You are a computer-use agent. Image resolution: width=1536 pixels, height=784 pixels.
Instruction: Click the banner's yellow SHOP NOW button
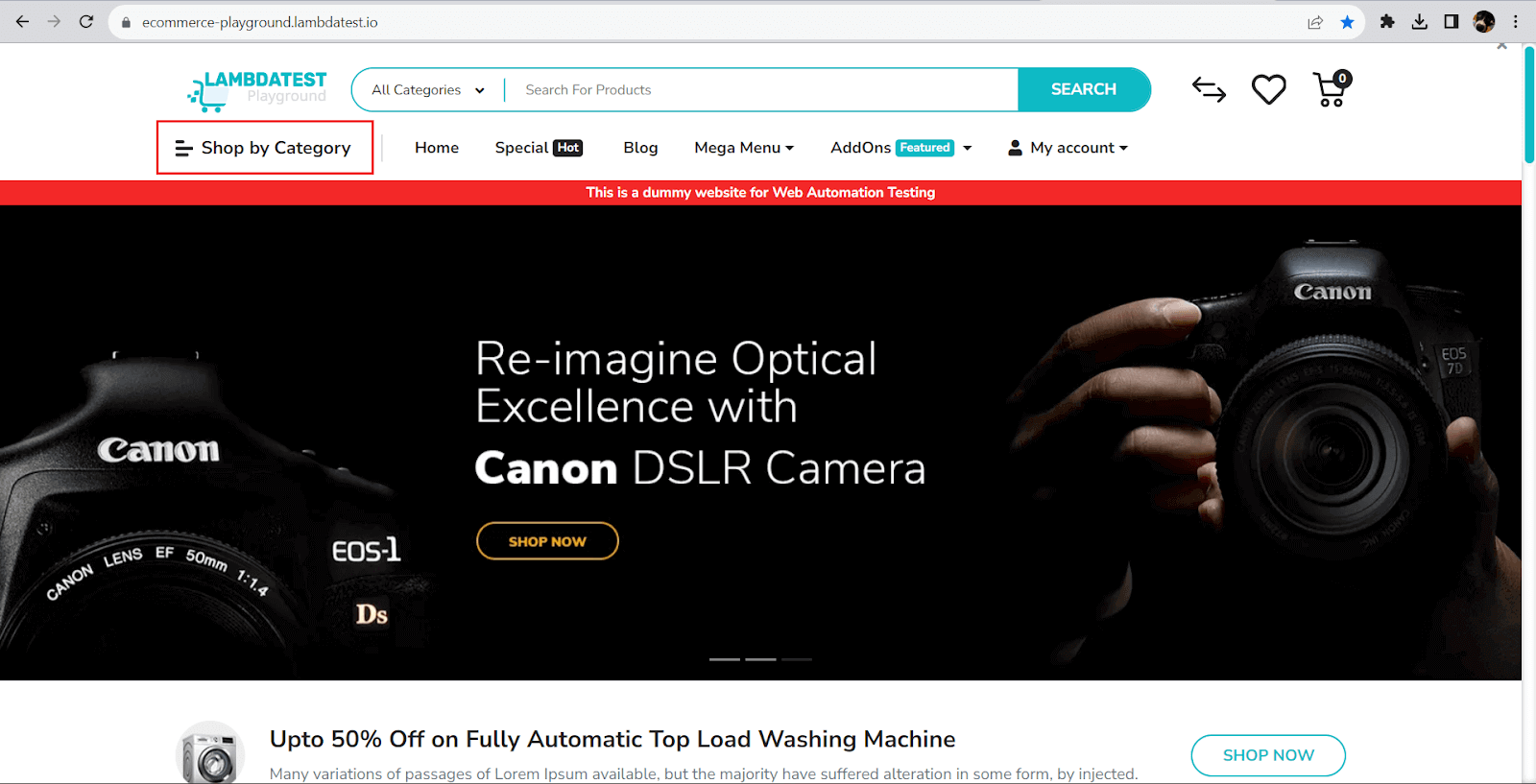click(547, 541)
